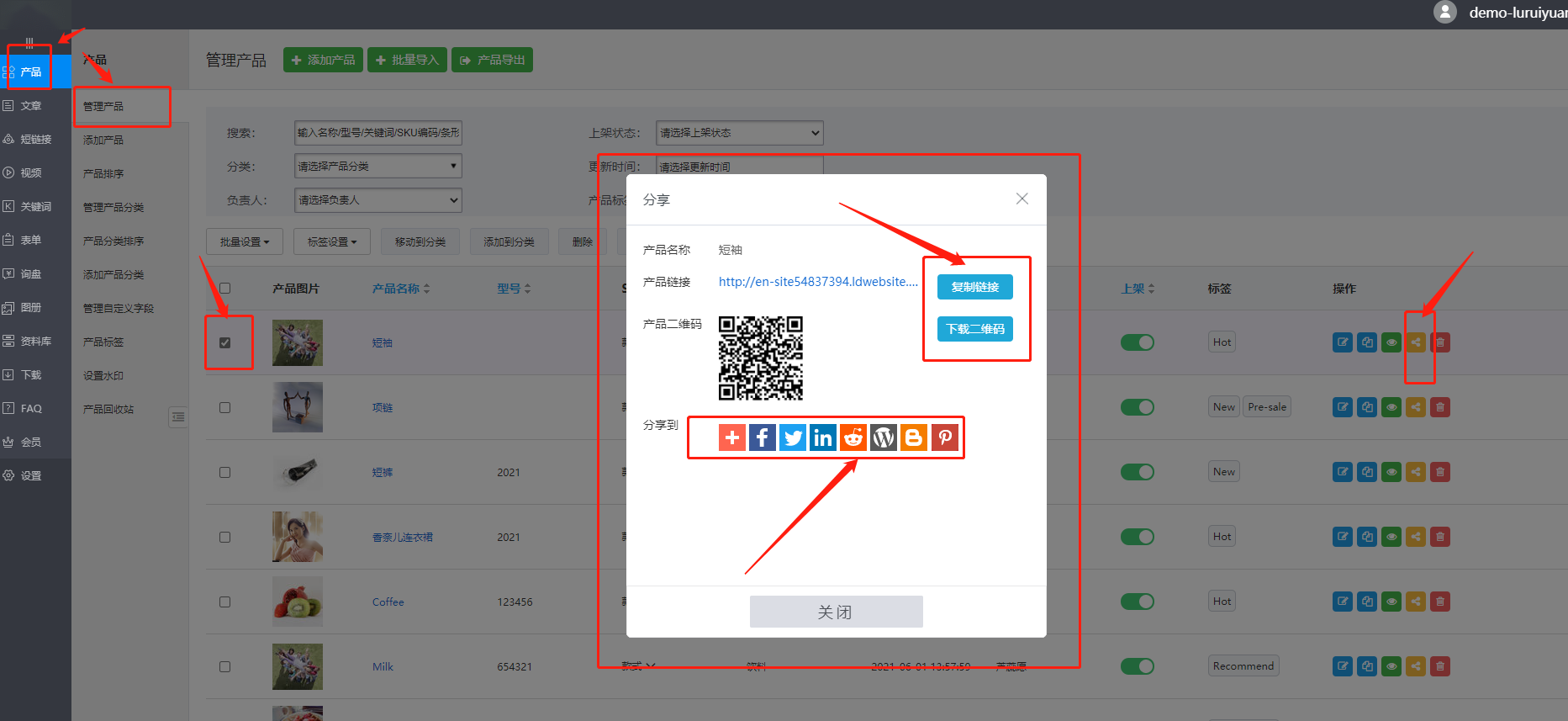The image size is (1568, 721).
Task: Tick the checkbox for product 项链
Action: [x=224, y=407]
